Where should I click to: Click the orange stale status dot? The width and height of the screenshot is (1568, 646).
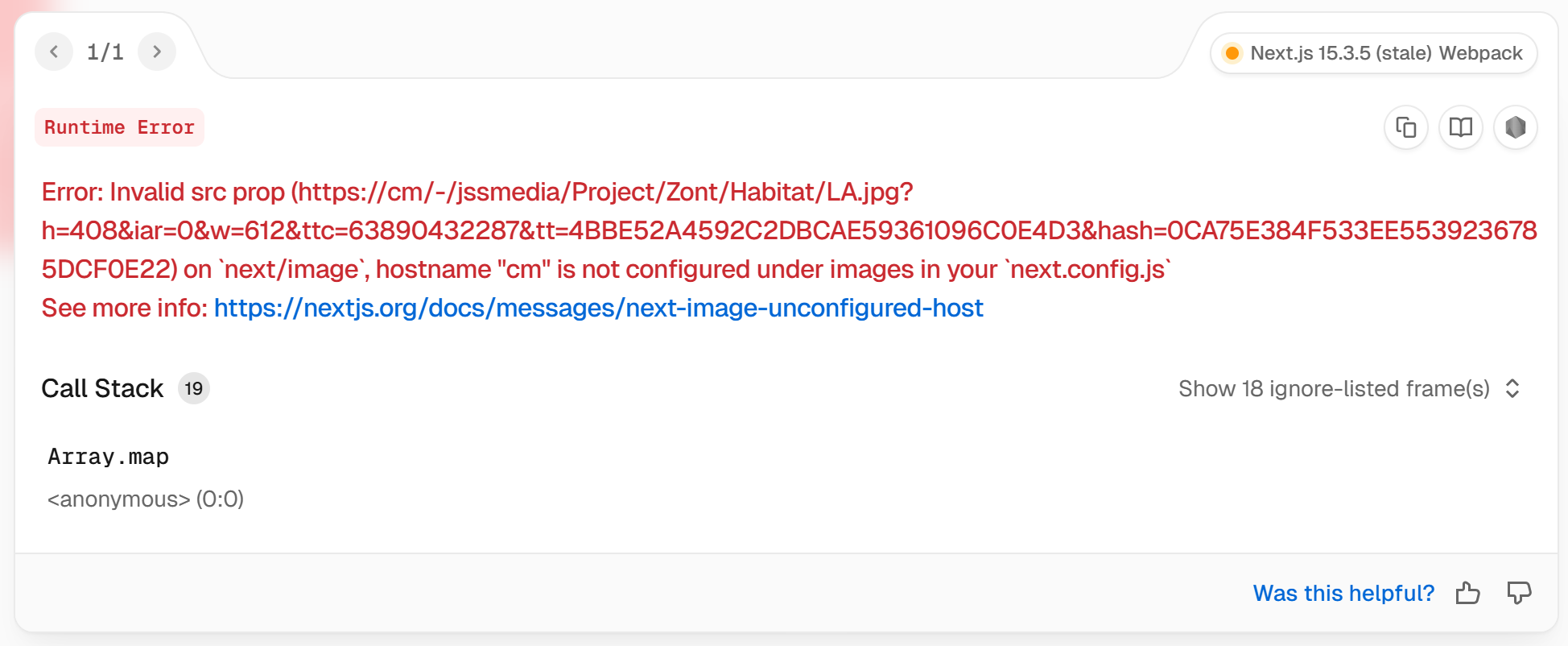pyautogui.click(x=1232, y=53)
